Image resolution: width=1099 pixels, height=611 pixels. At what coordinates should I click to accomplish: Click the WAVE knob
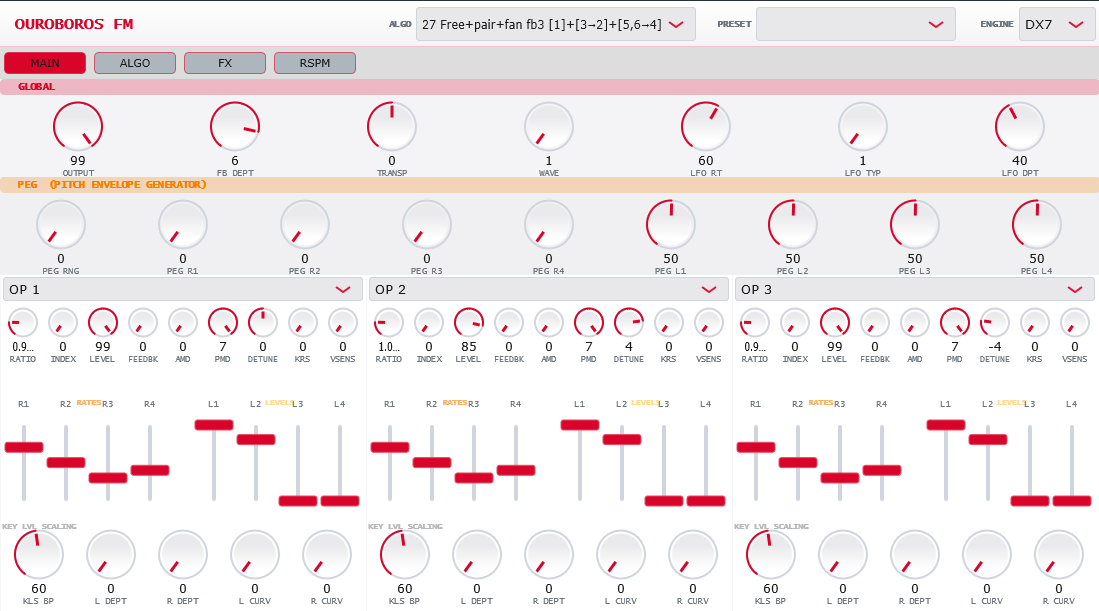pos(549,127)
